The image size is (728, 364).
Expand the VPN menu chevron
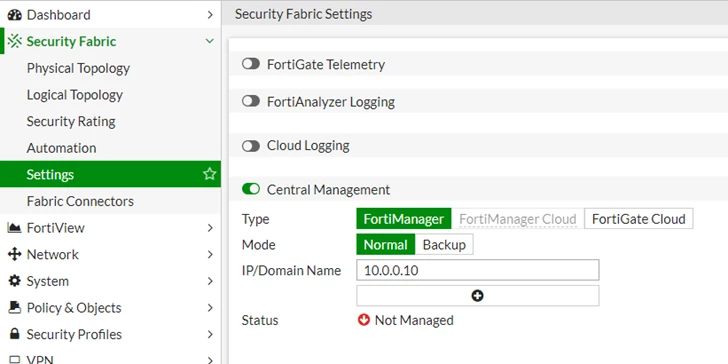[x=210, y=360]
